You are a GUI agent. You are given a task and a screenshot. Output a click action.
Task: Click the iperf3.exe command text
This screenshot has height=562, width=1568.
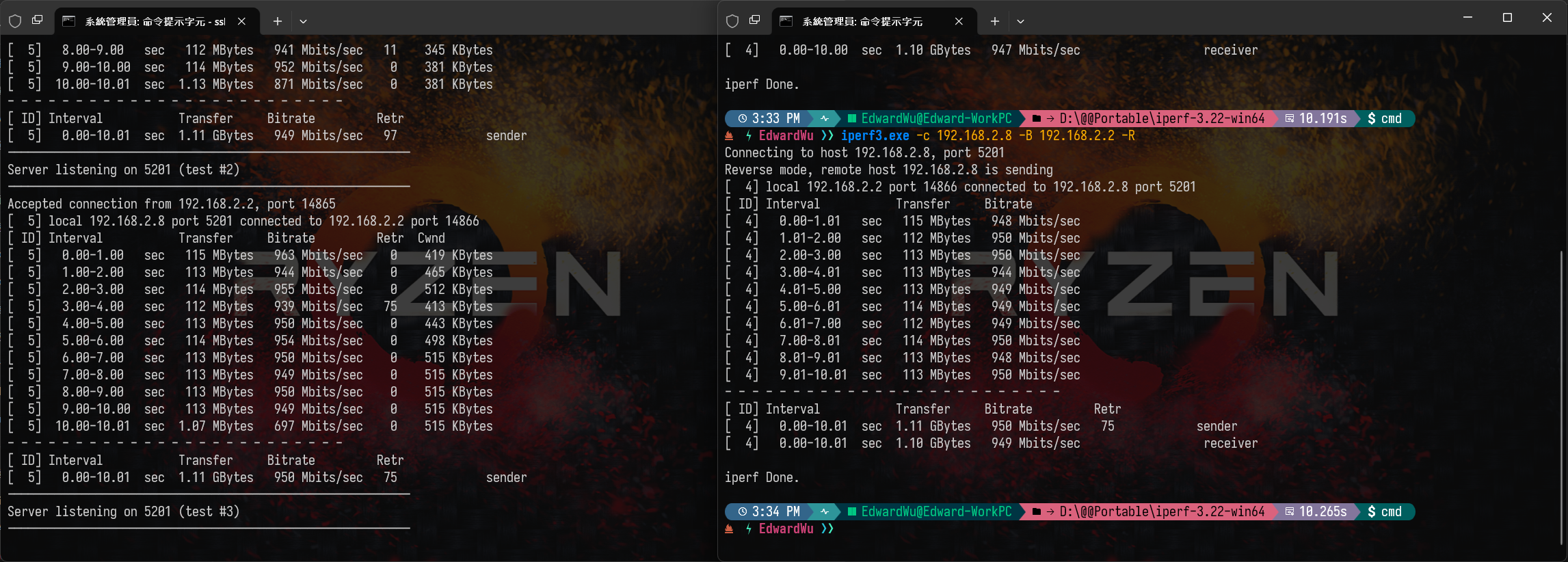point(875,135)
